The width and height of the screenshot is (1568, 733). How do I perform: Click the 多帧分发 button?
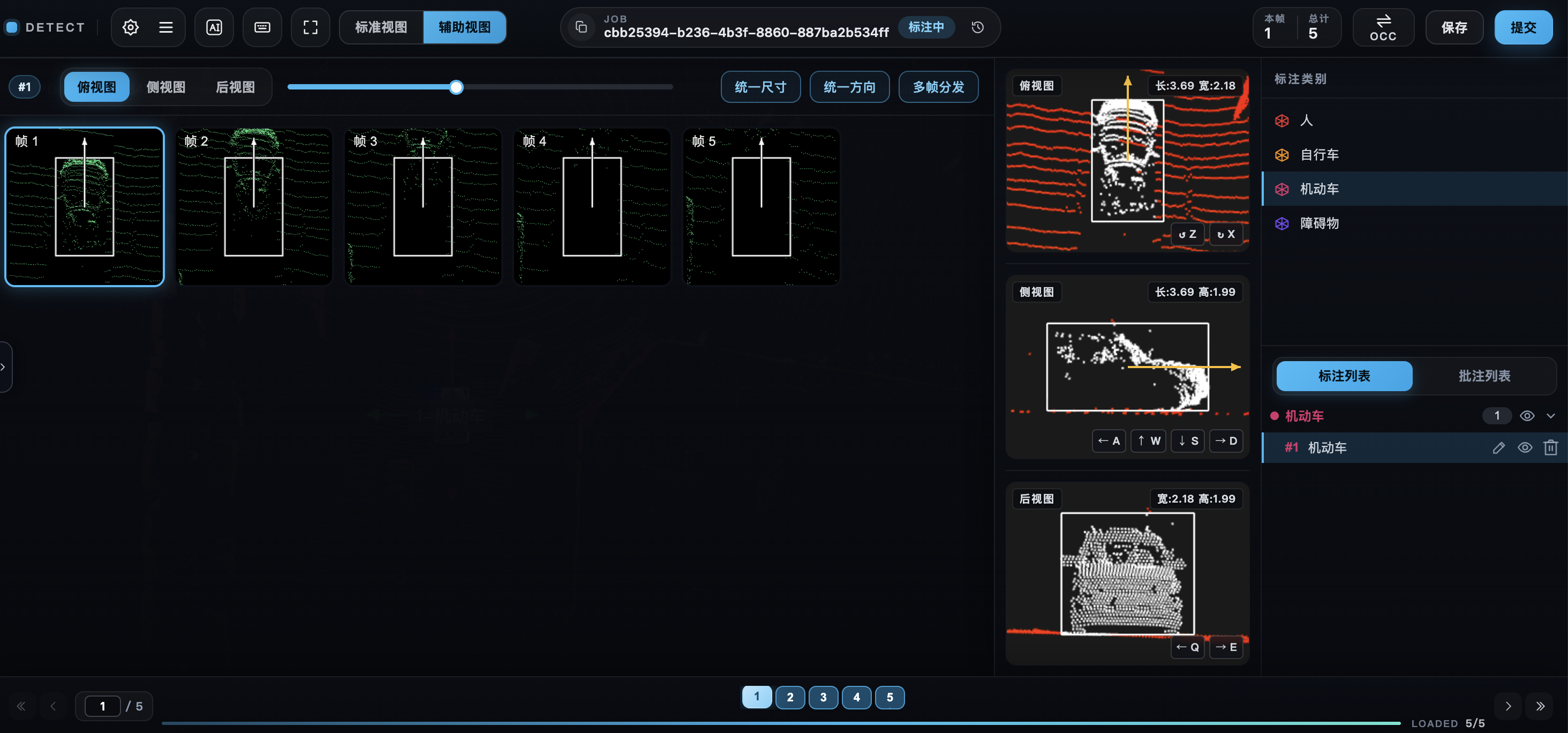938,87
